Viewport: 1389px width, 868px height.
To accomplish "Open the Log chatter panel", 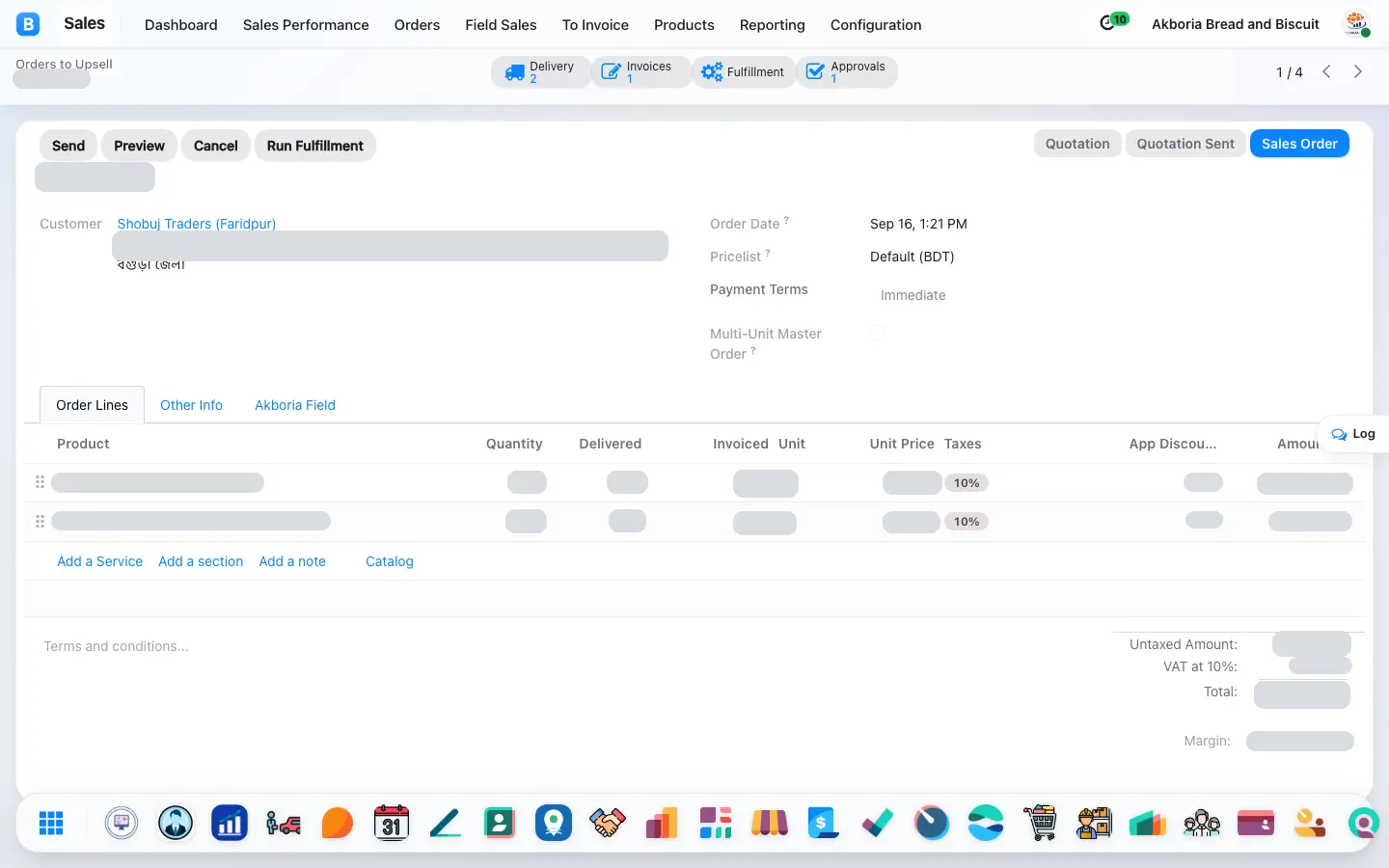I will point(1353,434).
